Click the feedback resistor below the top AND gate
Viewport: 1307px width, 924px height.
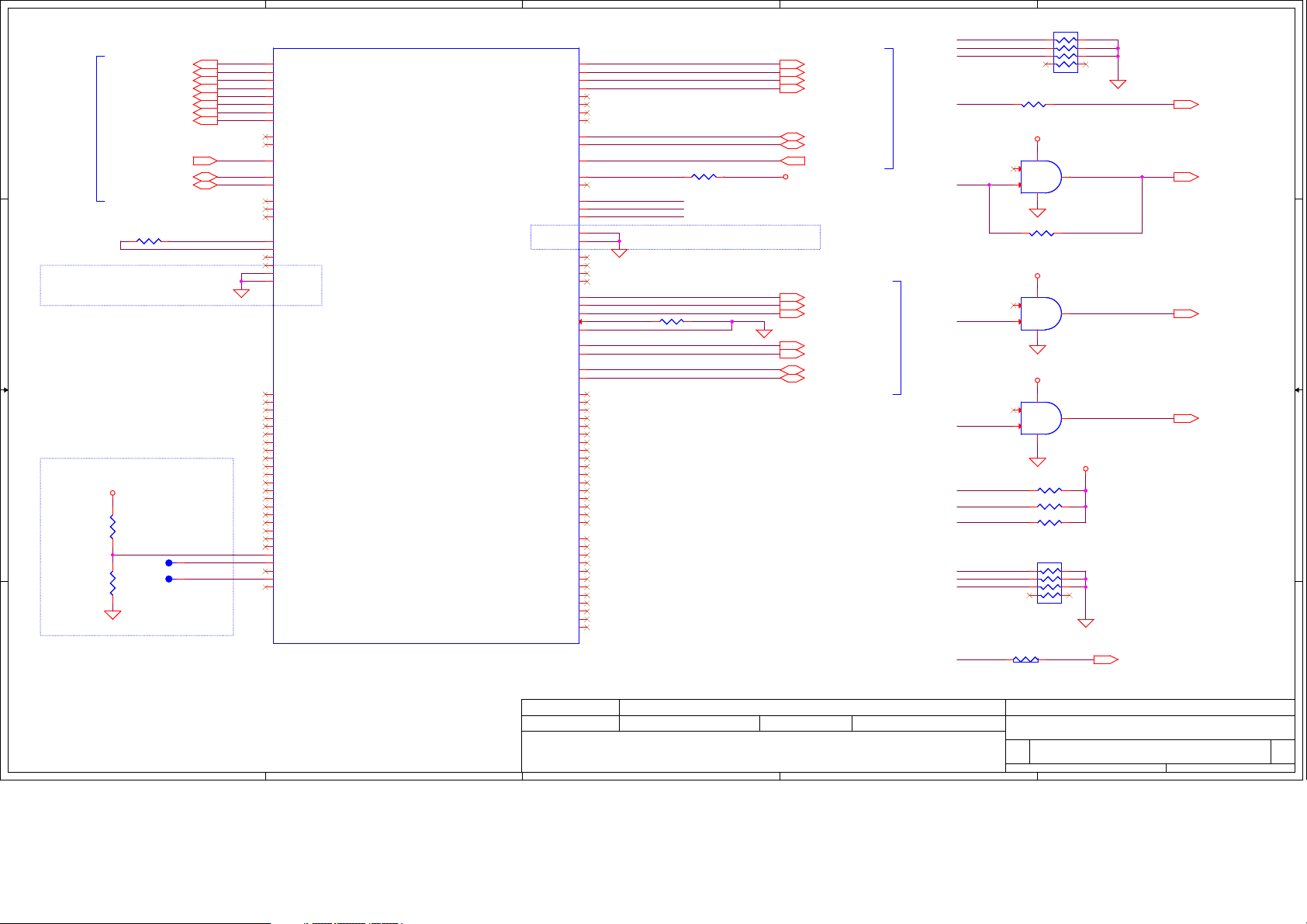1041,233
